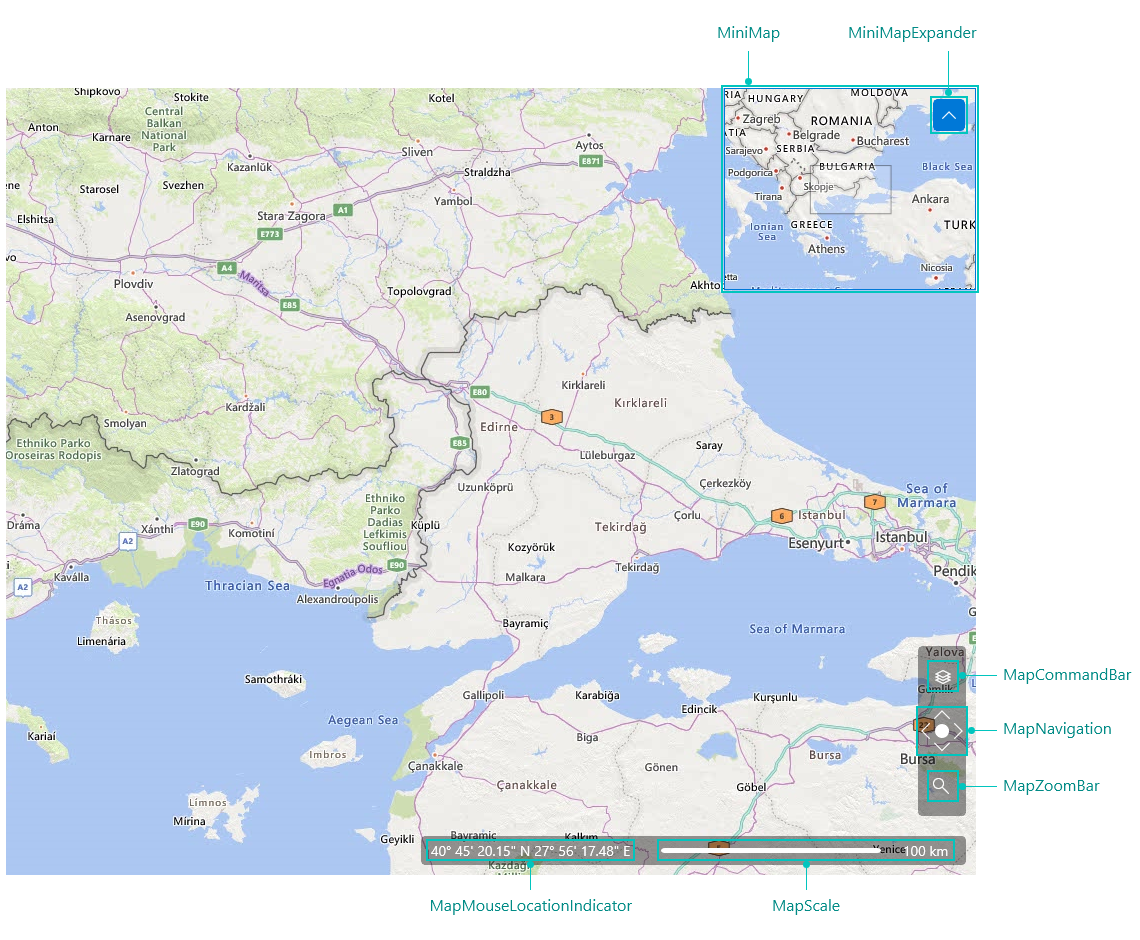Click the route shield 6 near Istanbul
Screen dimensions: 1140x940
tap(781, 517)
